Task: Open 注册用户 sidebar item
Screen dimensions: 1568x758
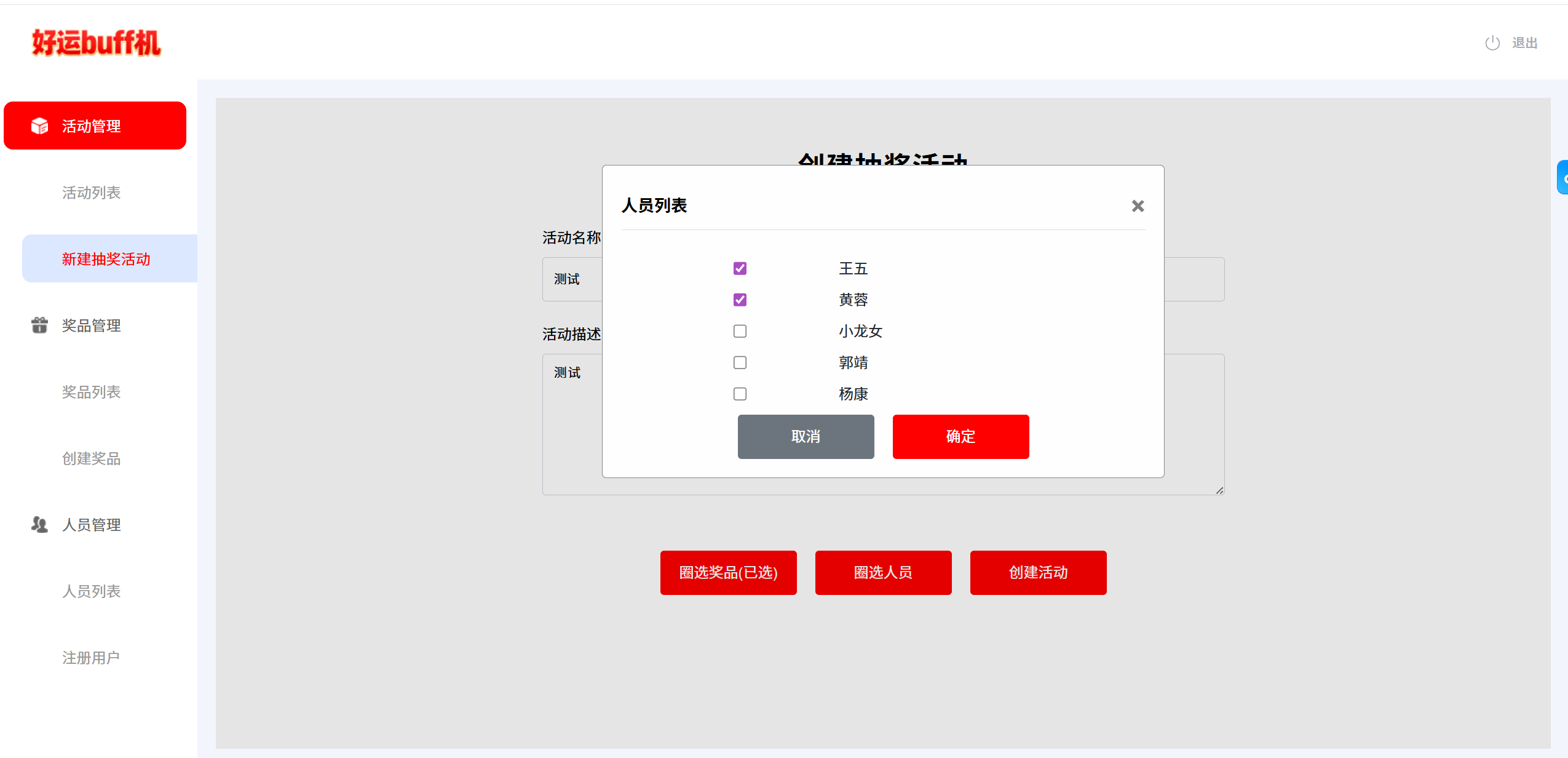Action: click(91, 658)
